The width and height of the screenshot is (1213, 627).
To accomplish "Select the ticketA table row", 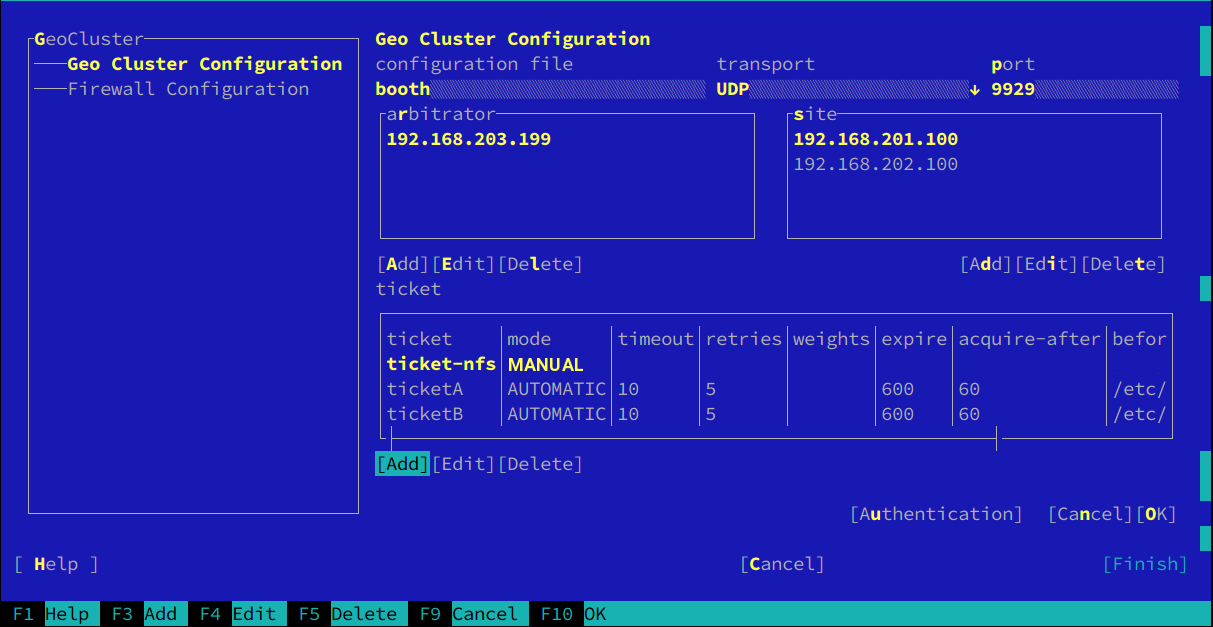I will tap(427, 389).
